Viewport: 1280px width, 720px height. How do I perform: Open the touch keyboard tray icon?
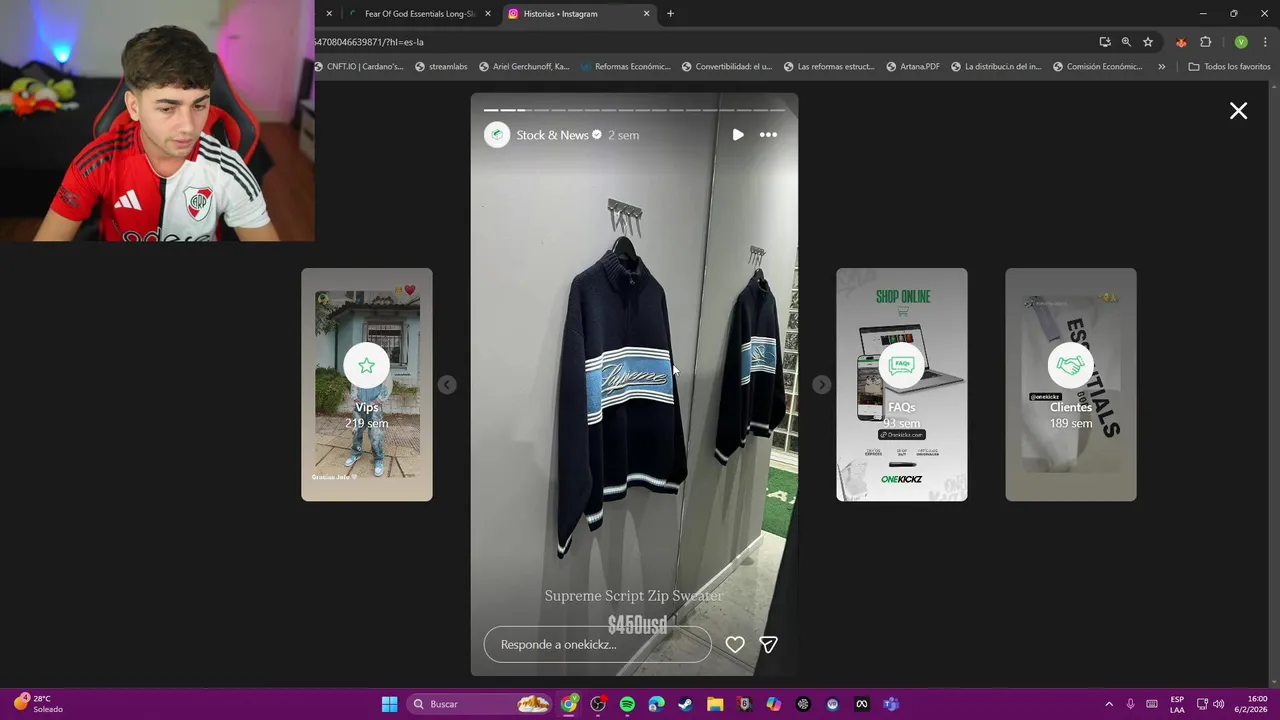pos(1152,704)
